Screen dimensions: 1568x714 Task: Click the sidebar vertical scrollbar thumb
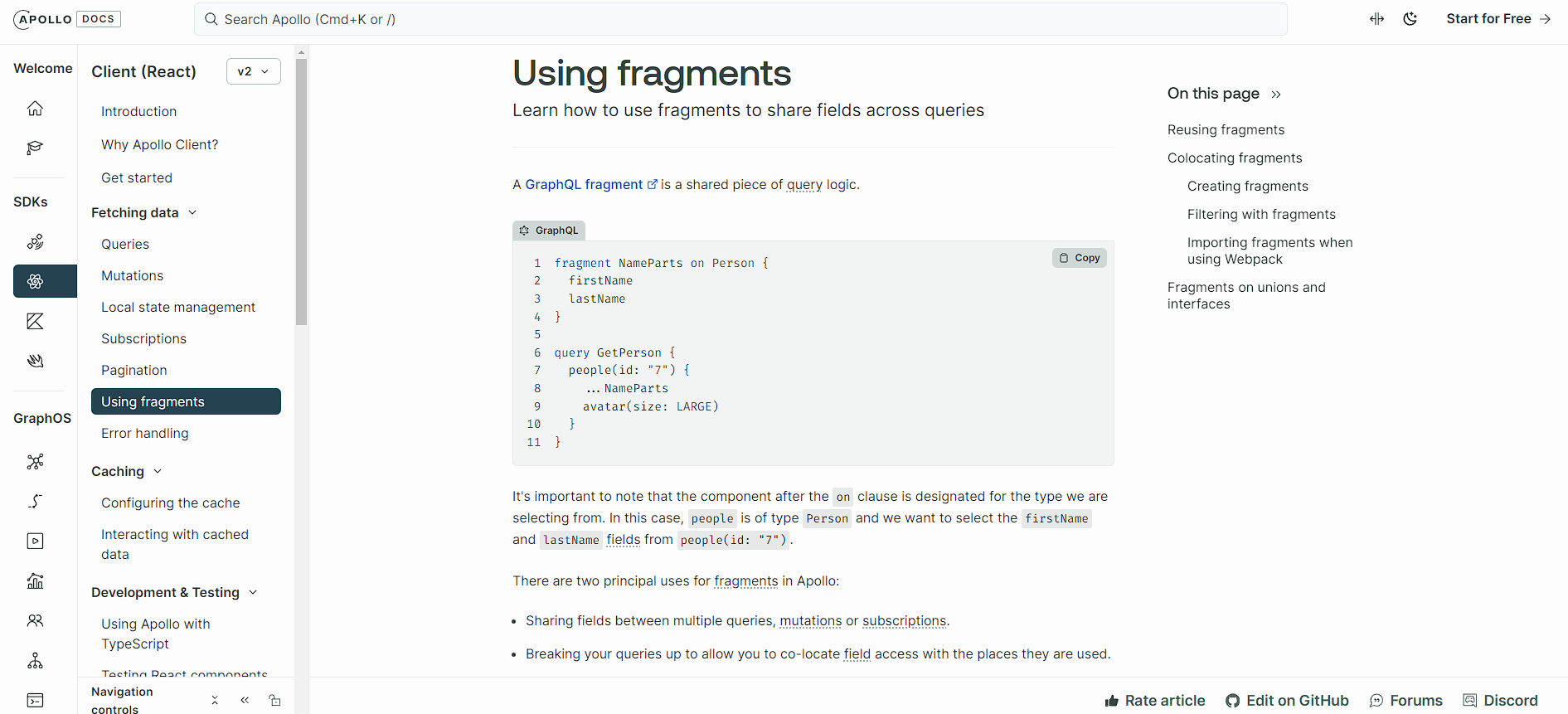(301, 192)
